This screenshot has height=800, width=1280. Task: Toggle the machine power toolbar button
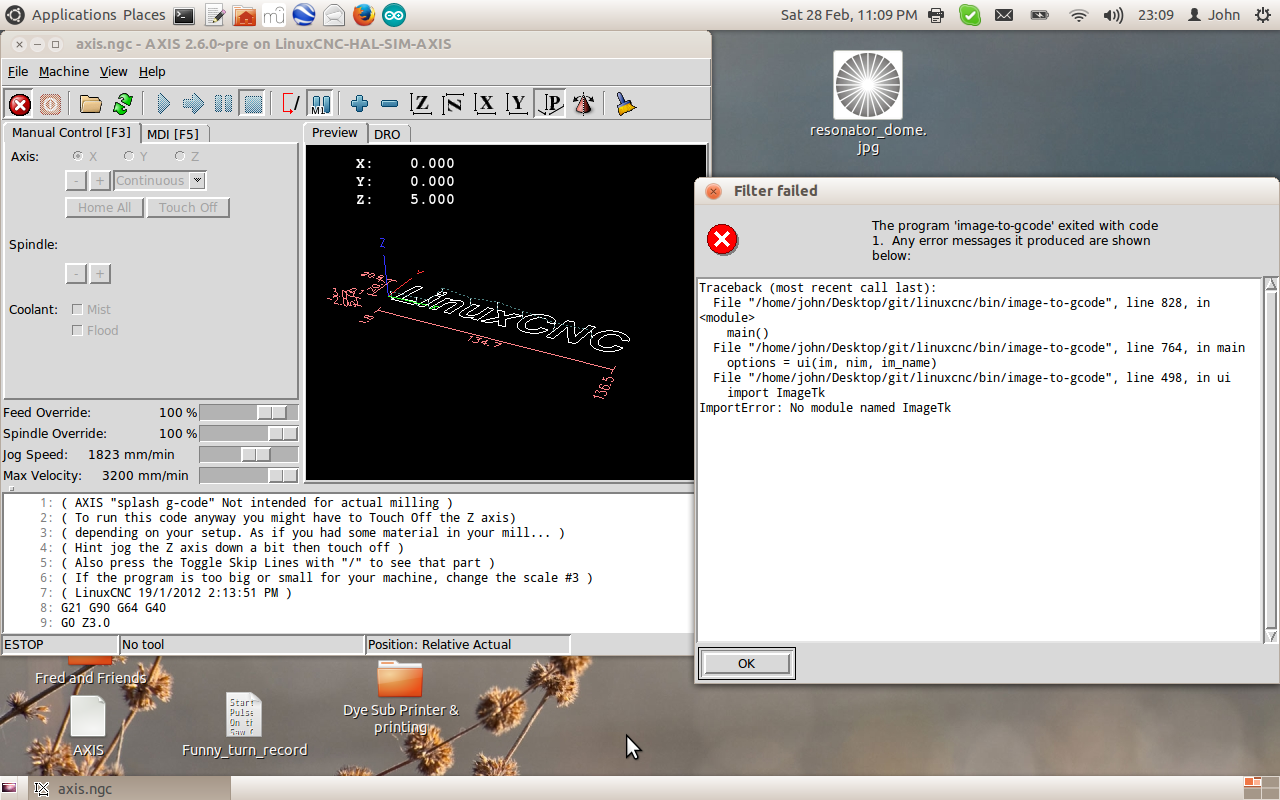(50, 104)
